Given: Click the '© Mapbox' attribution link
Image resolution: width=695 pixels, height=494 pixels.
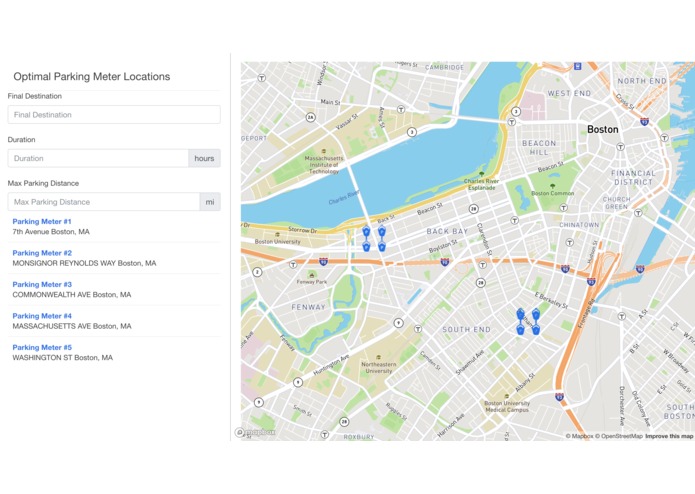Looking at the screenshot, I should pyautogui.click(x=579, y=436).
